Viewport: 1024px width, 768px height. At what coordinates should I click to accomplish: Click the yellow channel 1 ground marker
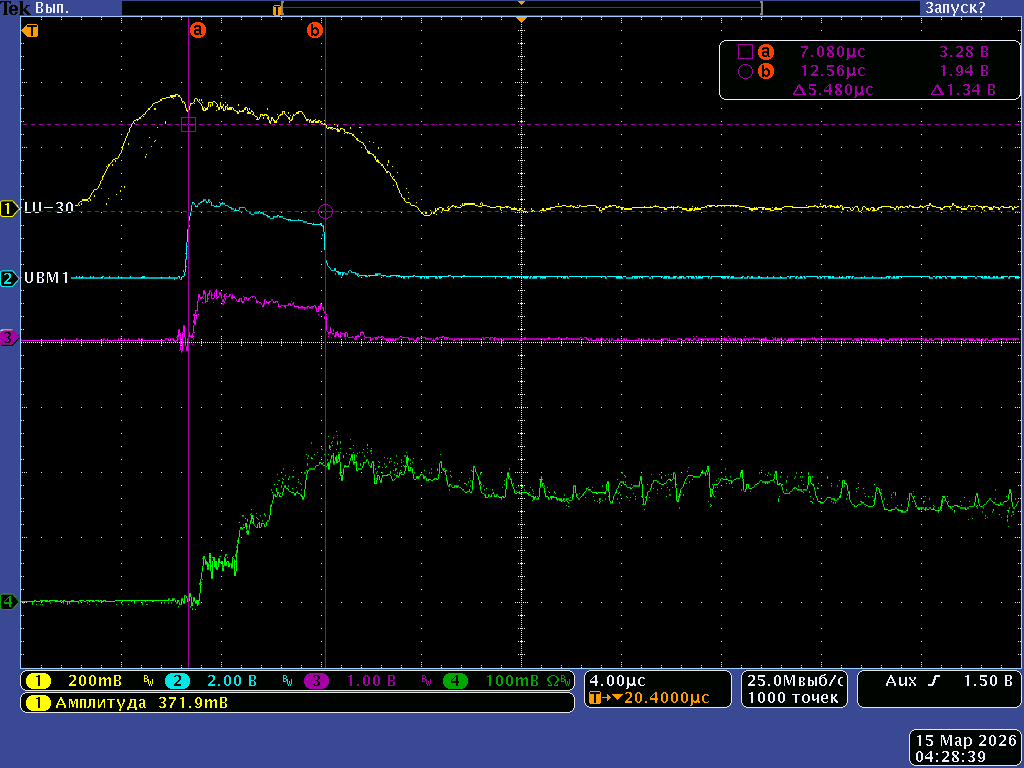10,208
